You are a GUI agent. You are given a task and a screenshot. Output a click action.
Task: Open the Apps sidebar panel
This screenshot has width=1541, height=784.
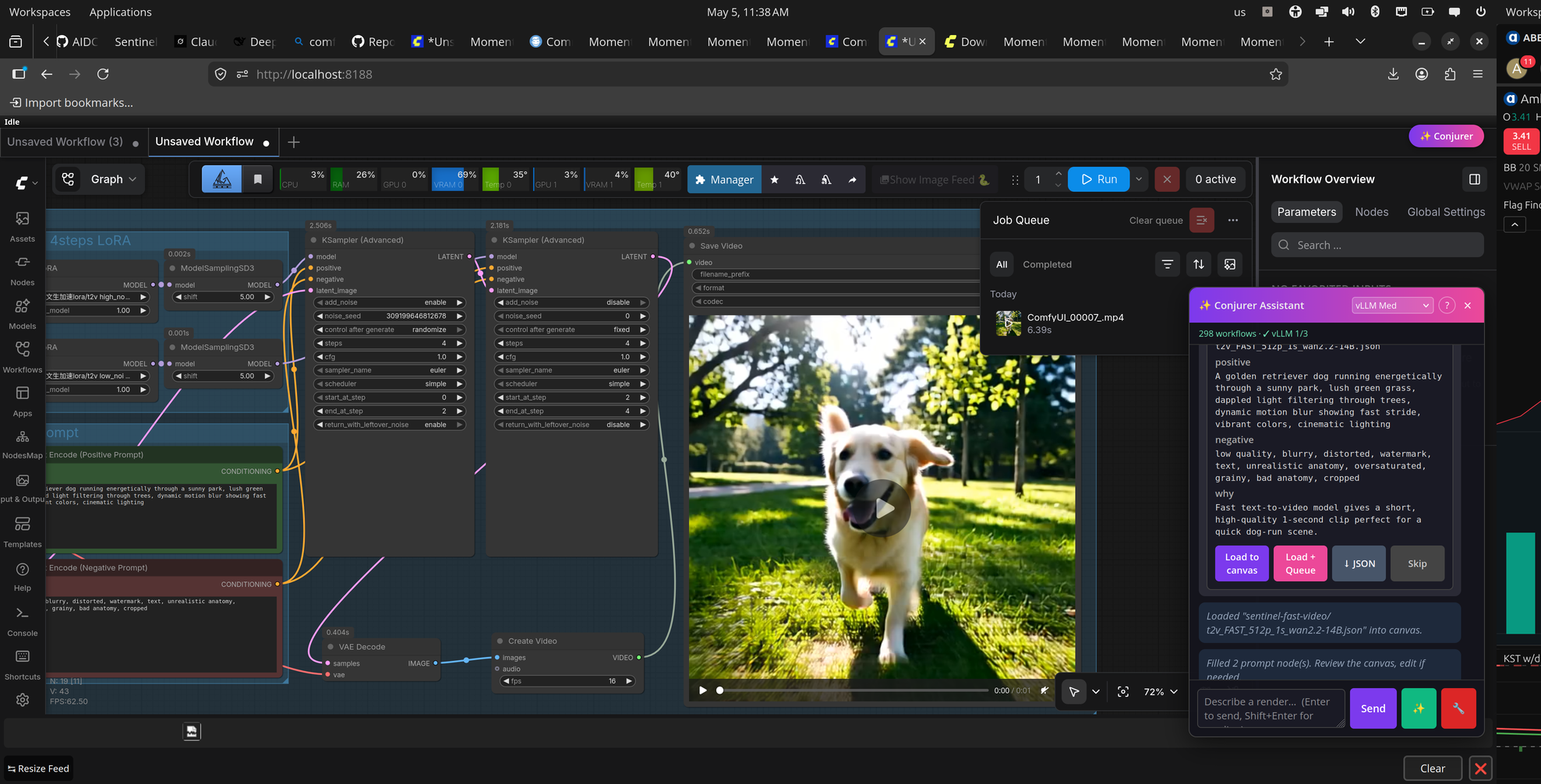coord(23,401)
